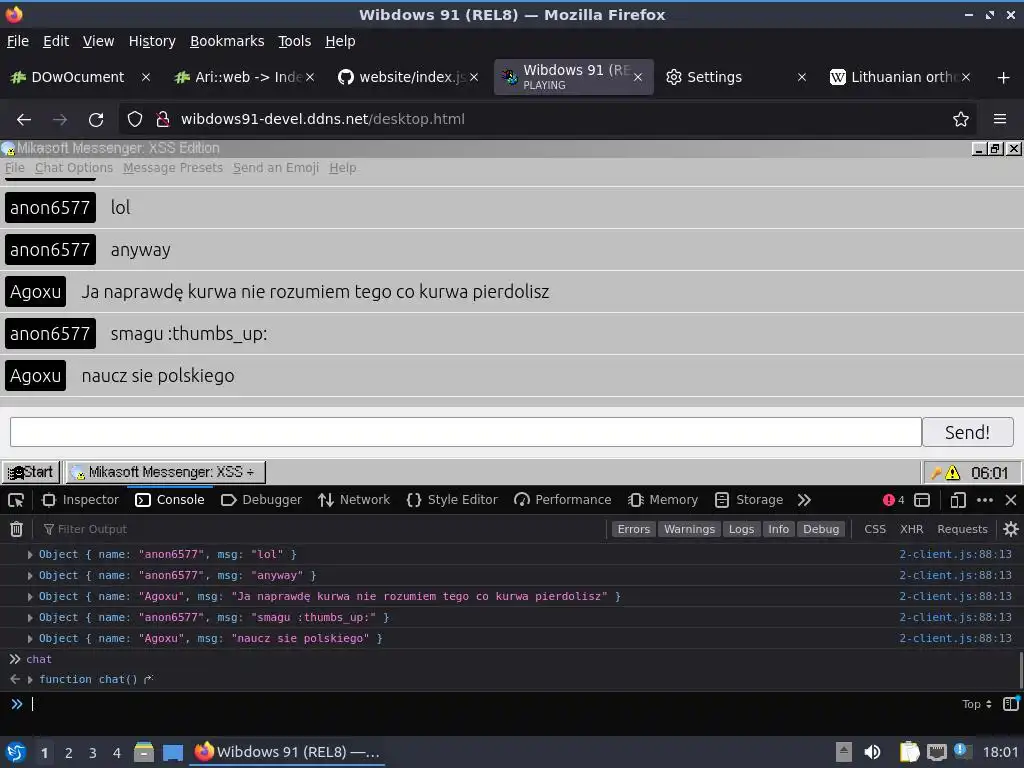
Task: Click the warning triangle in Wibdows tray
Action: coord(953,472)
